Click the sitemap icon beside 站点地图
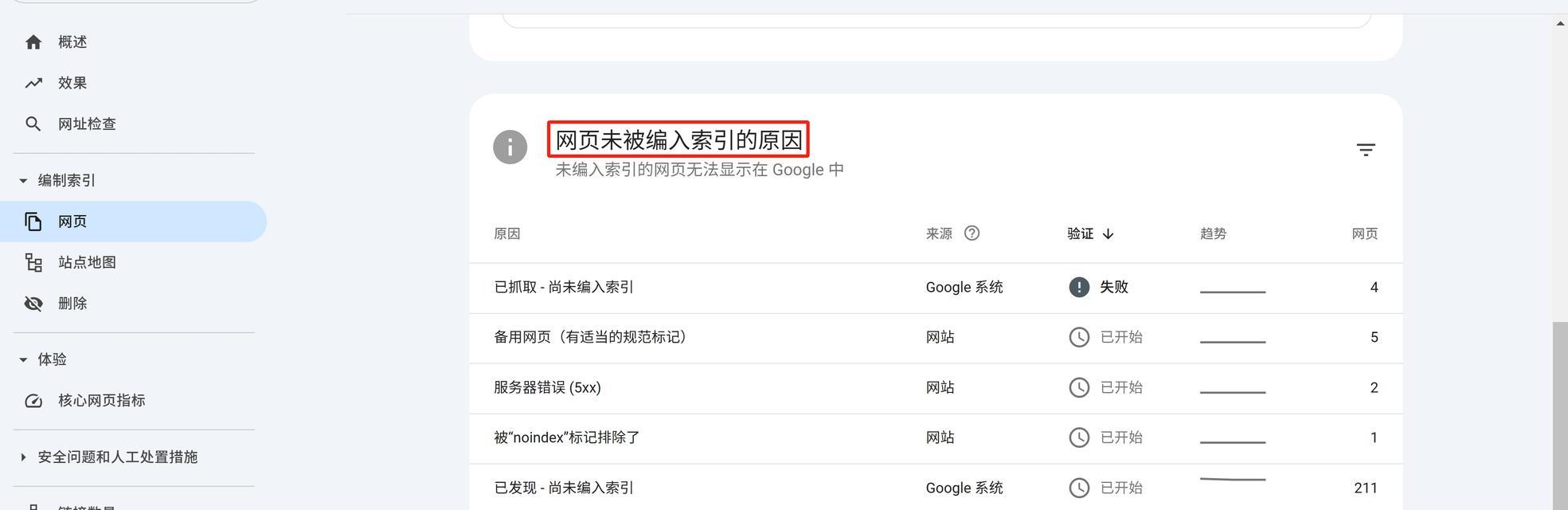The height and width of the screenshot is (510, 1568). click(33, 262)
